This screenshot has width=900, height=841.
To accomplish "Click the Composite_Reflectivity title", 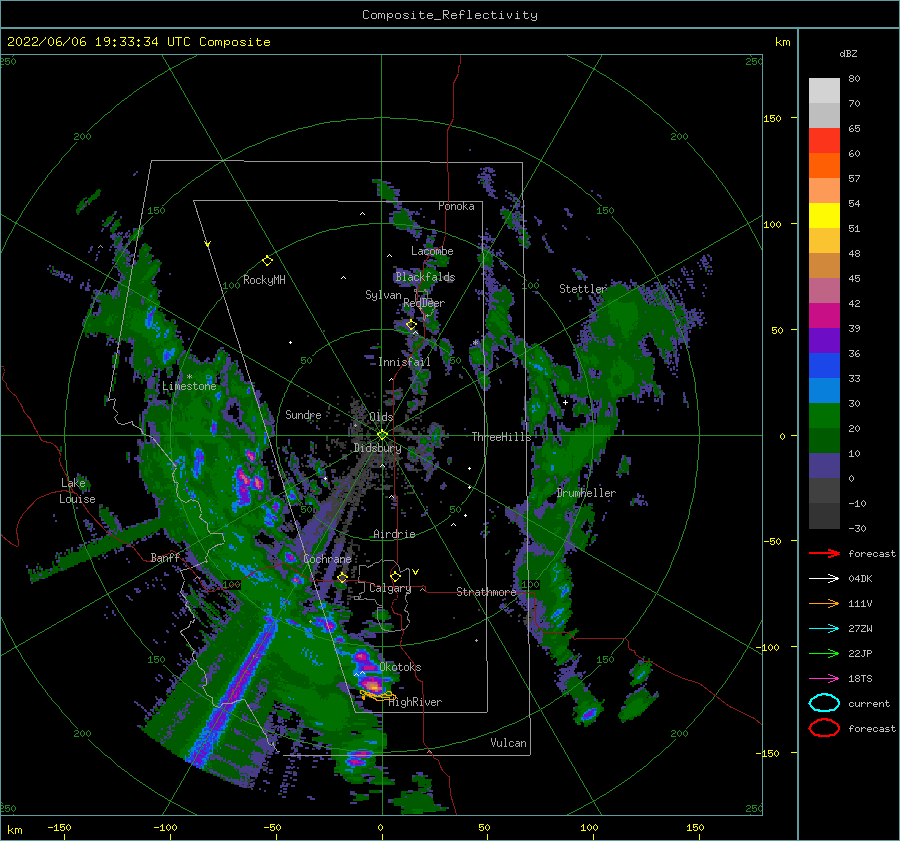I will point(450,15).
